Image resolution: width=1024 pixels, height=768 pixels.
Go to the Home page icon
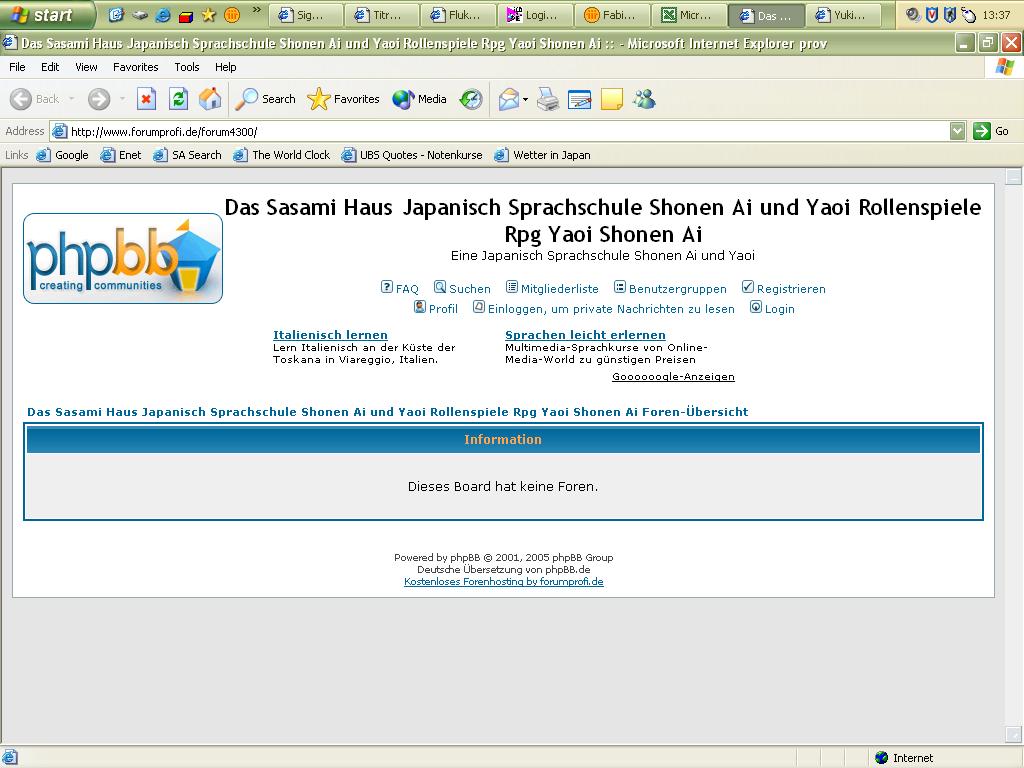210,99
